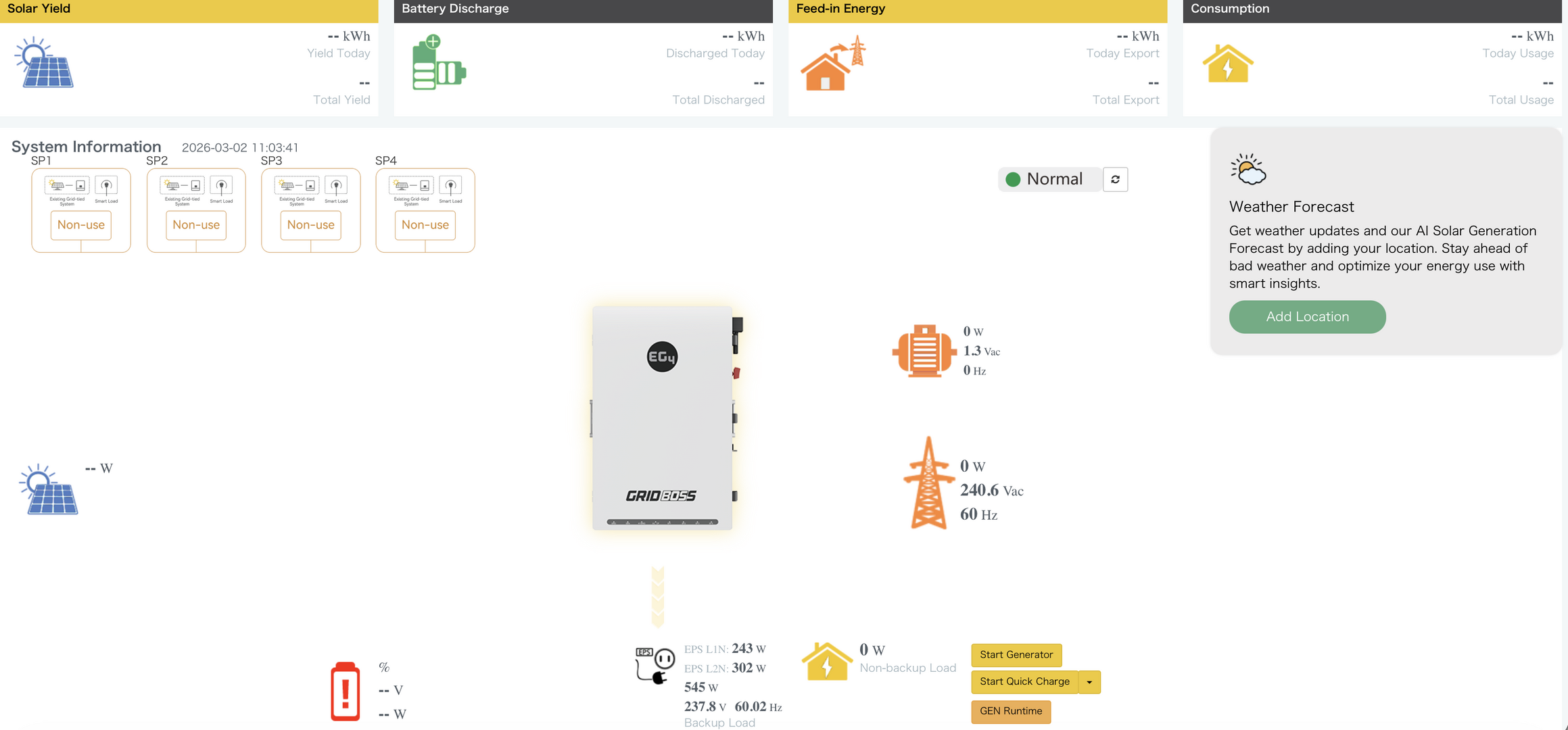This screenshot has height=730, width=1568.
Task: Click the solar panel icon in system diagram
Action: click(49, 489)
